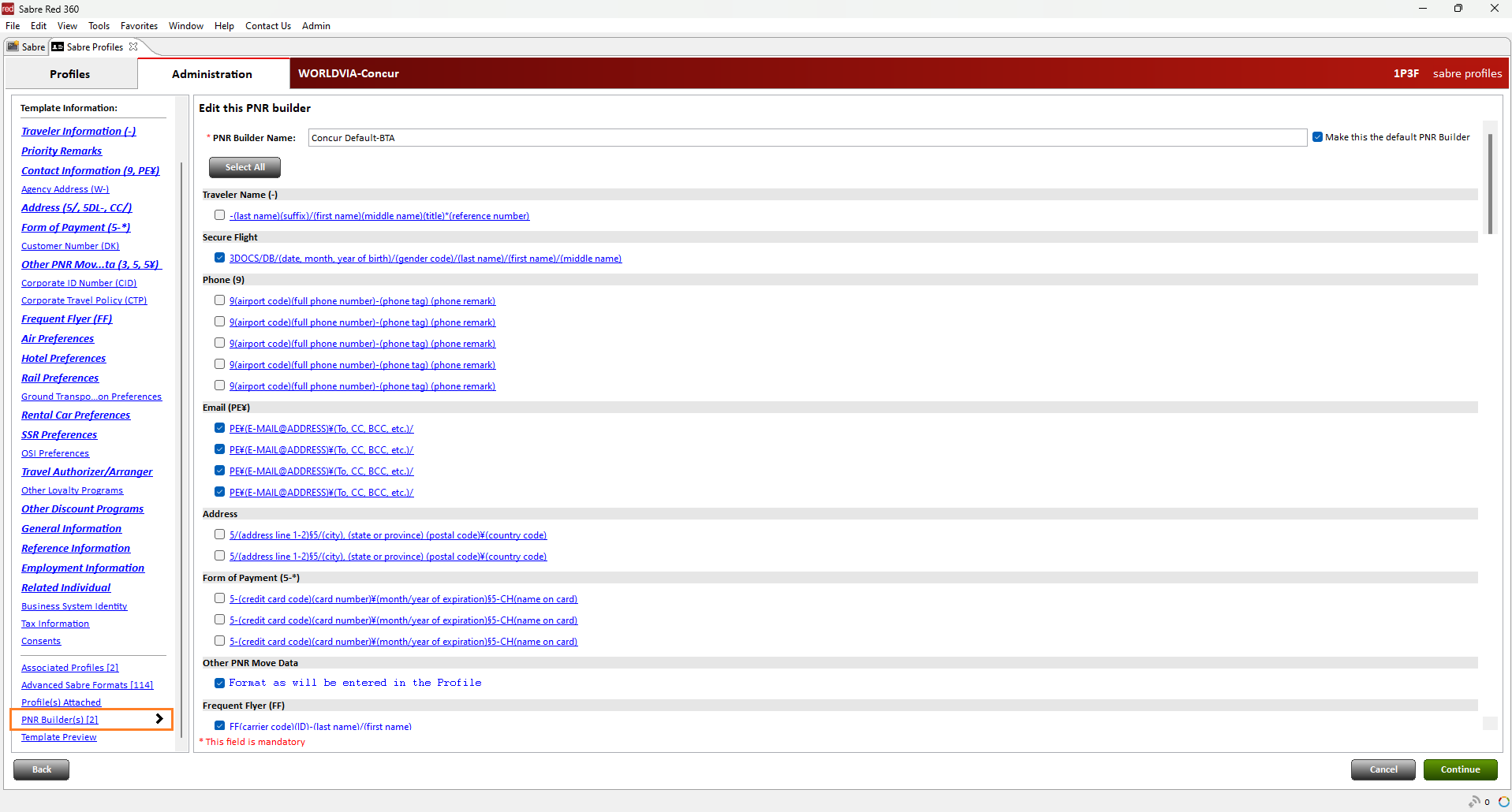Open General Information sidebar link
The image size is (1512, 812).
tap(71, 529)
